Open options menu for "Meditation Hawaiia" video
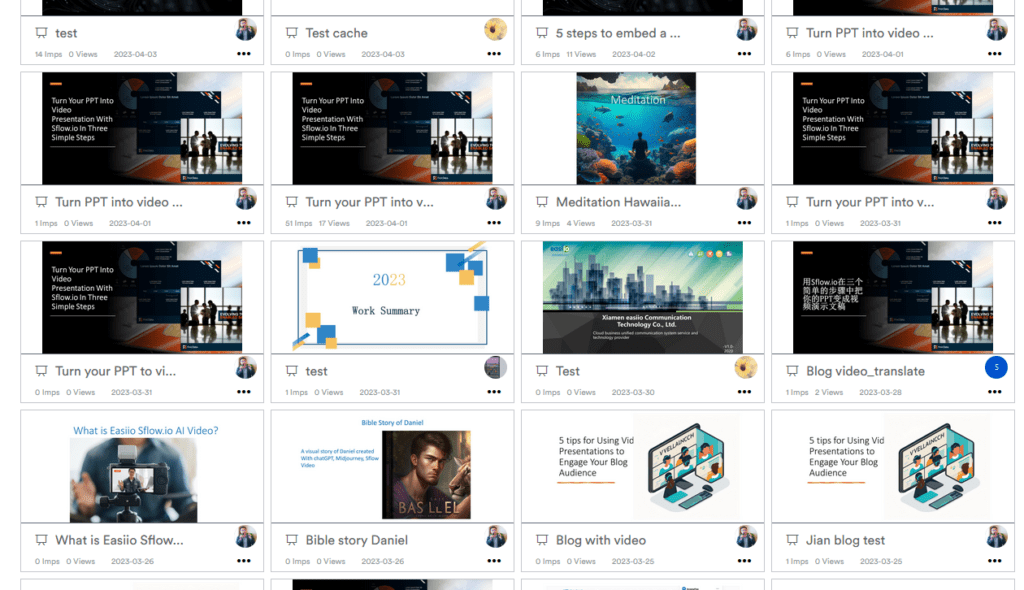The width and height of the screenshot is (1024, 590). pos(744,223)
